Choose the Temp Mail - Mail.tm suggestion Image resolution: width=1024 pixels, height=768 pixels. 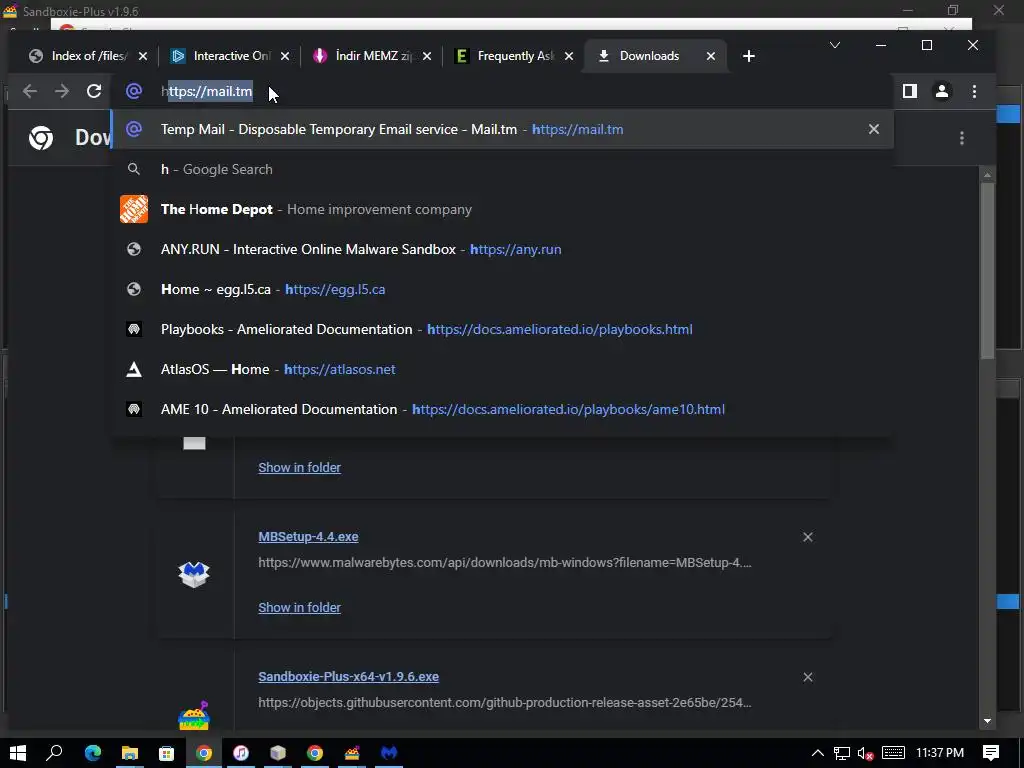click(x=502, y=129)
